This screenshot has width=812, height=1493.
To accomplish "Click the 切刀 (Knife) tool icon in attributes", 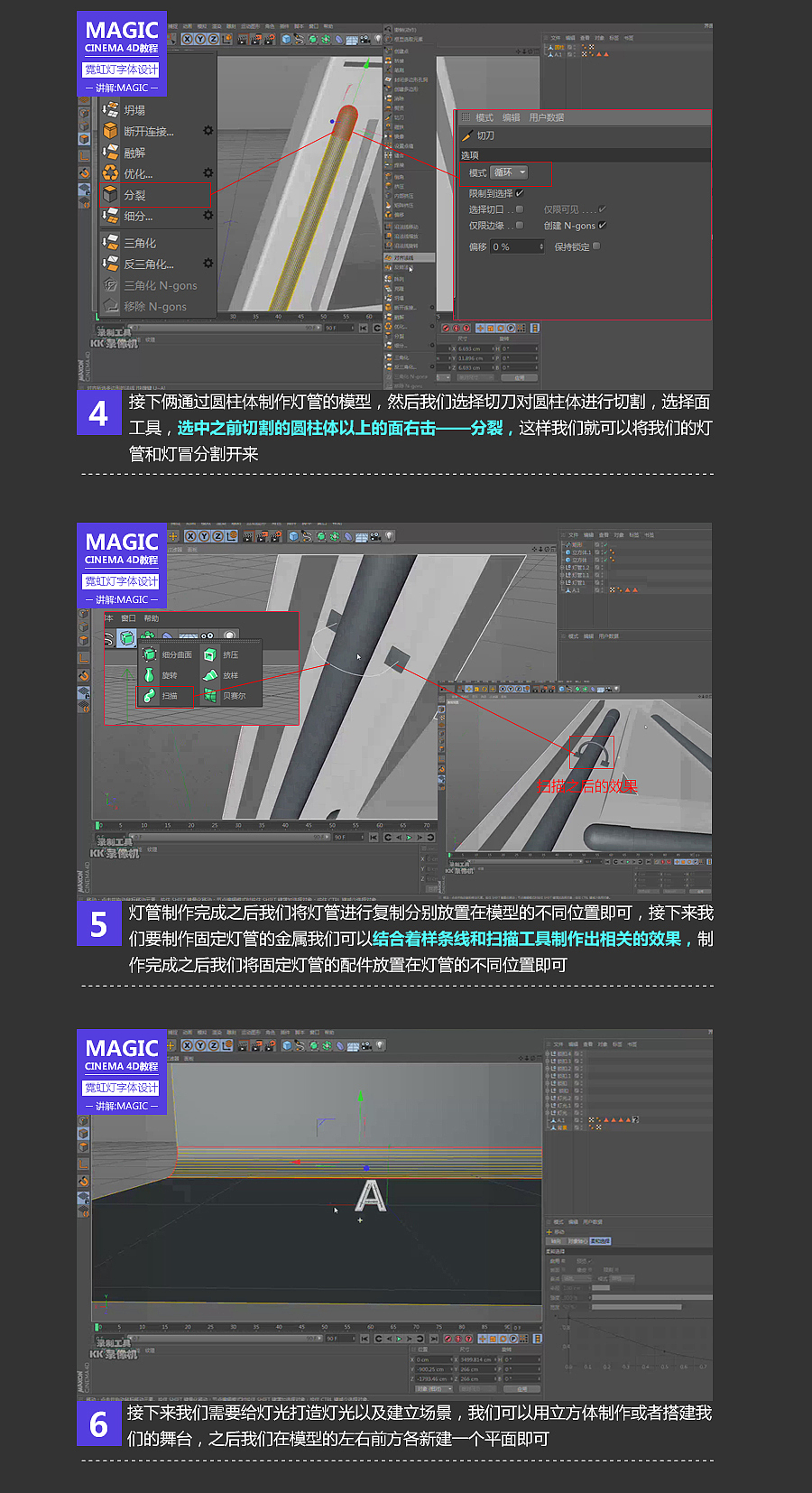I will 467,135.
